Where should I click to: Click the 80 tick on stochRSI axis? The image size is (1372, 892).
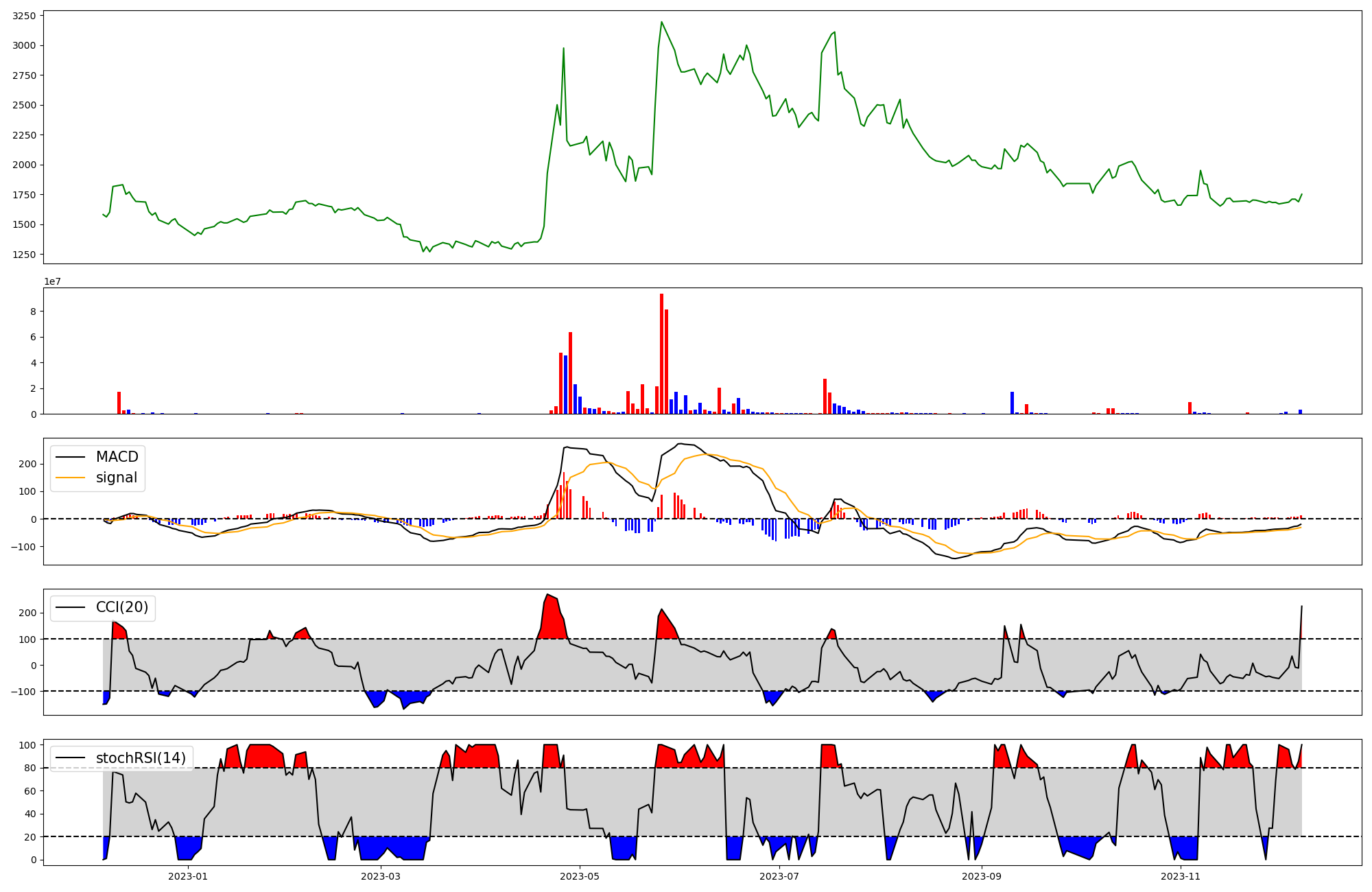coord(29,768)
